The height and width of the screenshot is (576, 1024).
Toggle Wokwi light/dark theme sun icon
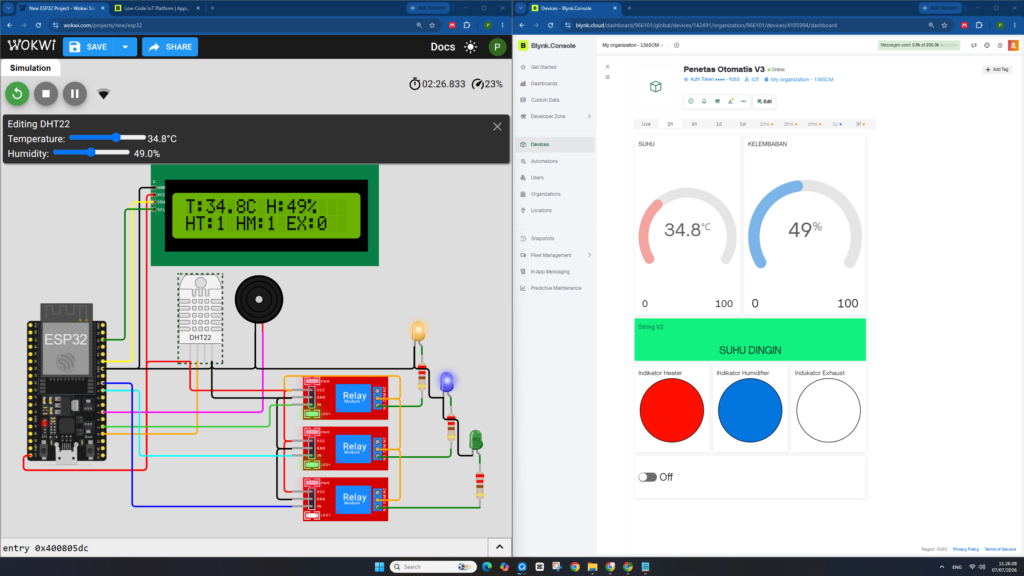tap(470, 47)
